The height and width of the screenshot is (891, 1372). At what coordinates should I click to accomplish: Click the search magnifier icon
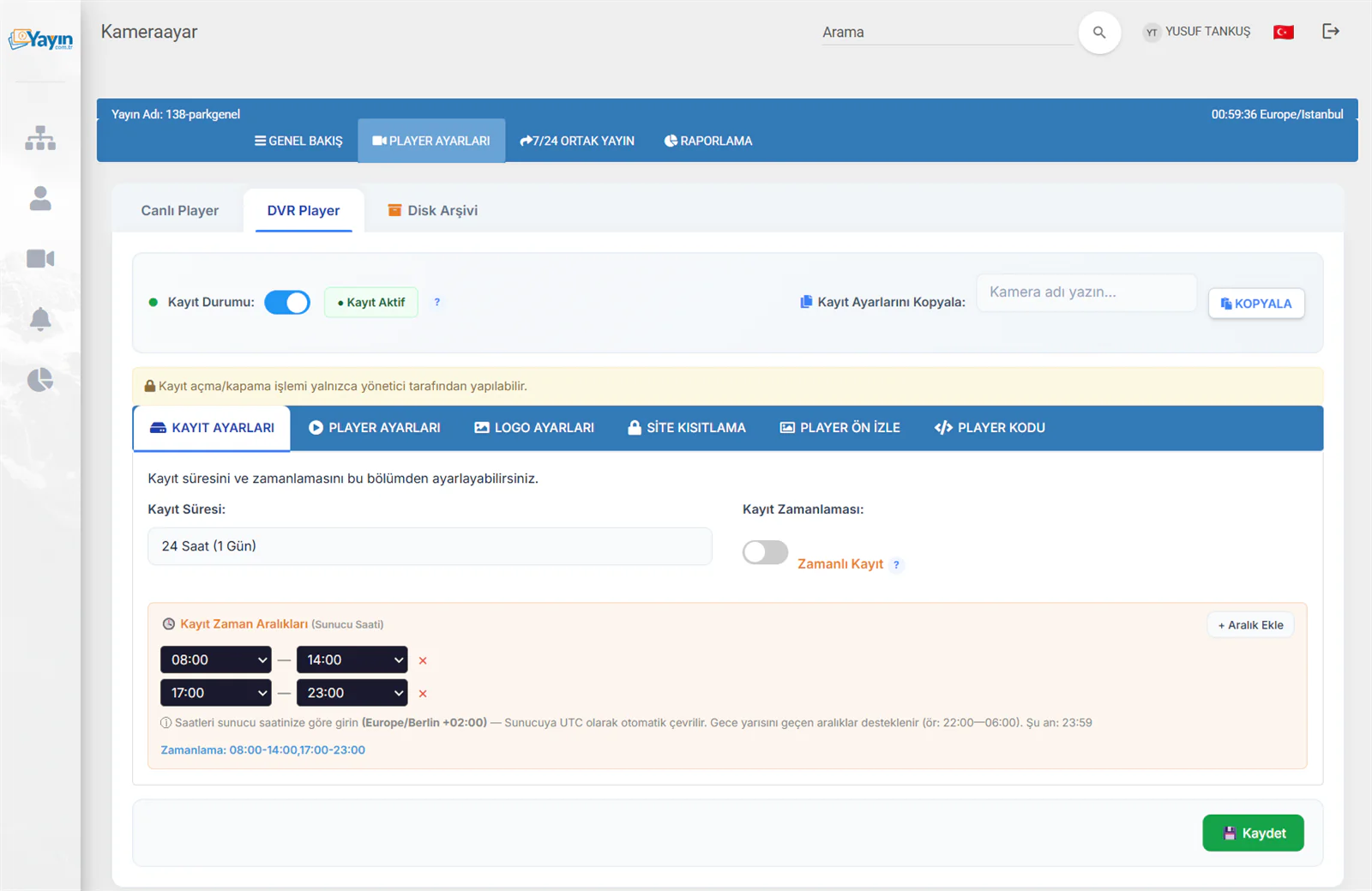[1099, 33]
